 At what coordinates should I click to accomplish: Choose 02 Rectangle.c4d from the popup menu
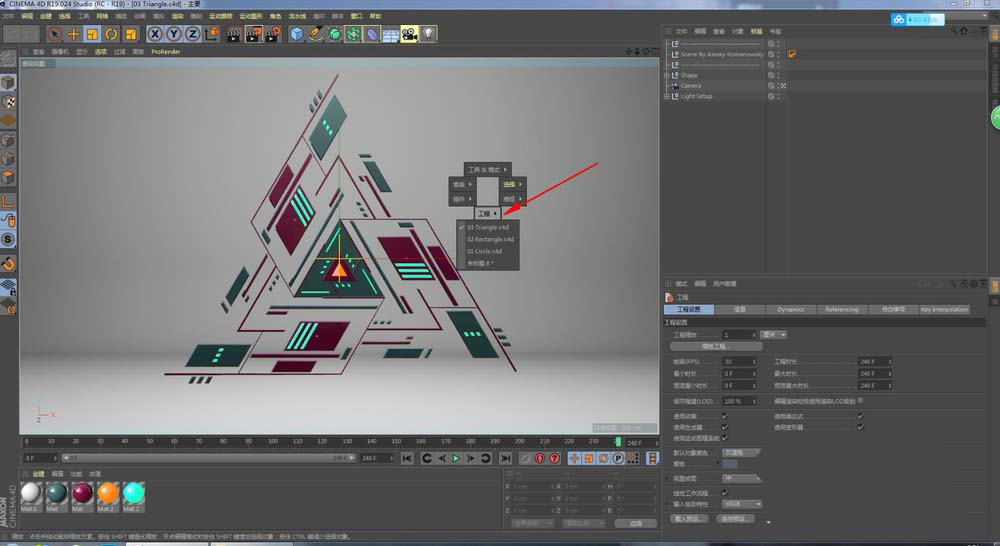(x=490, y=239)
